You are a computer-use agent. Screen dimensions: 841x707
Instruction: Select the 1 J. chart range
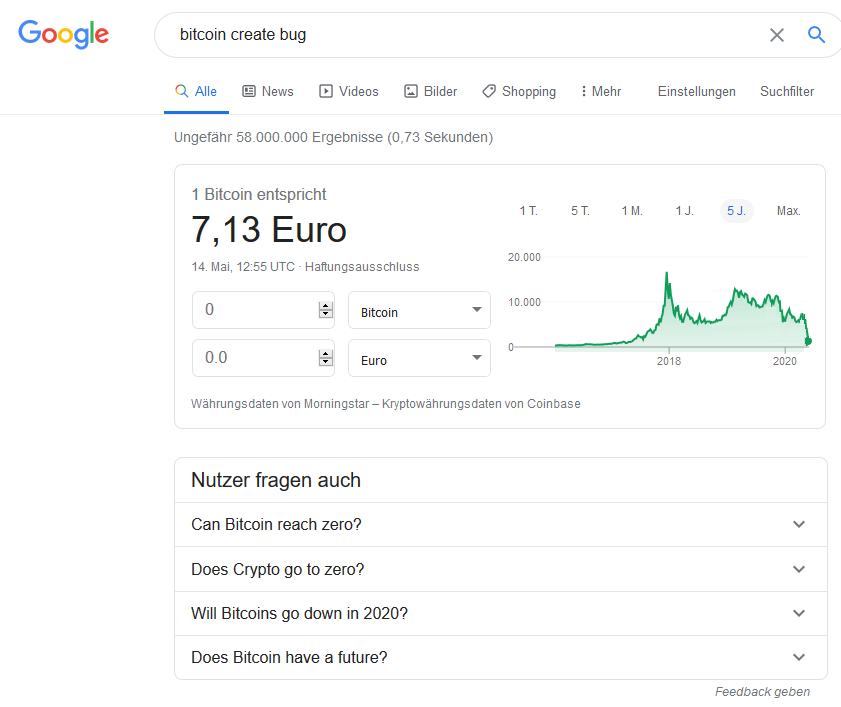coord(684,211)
